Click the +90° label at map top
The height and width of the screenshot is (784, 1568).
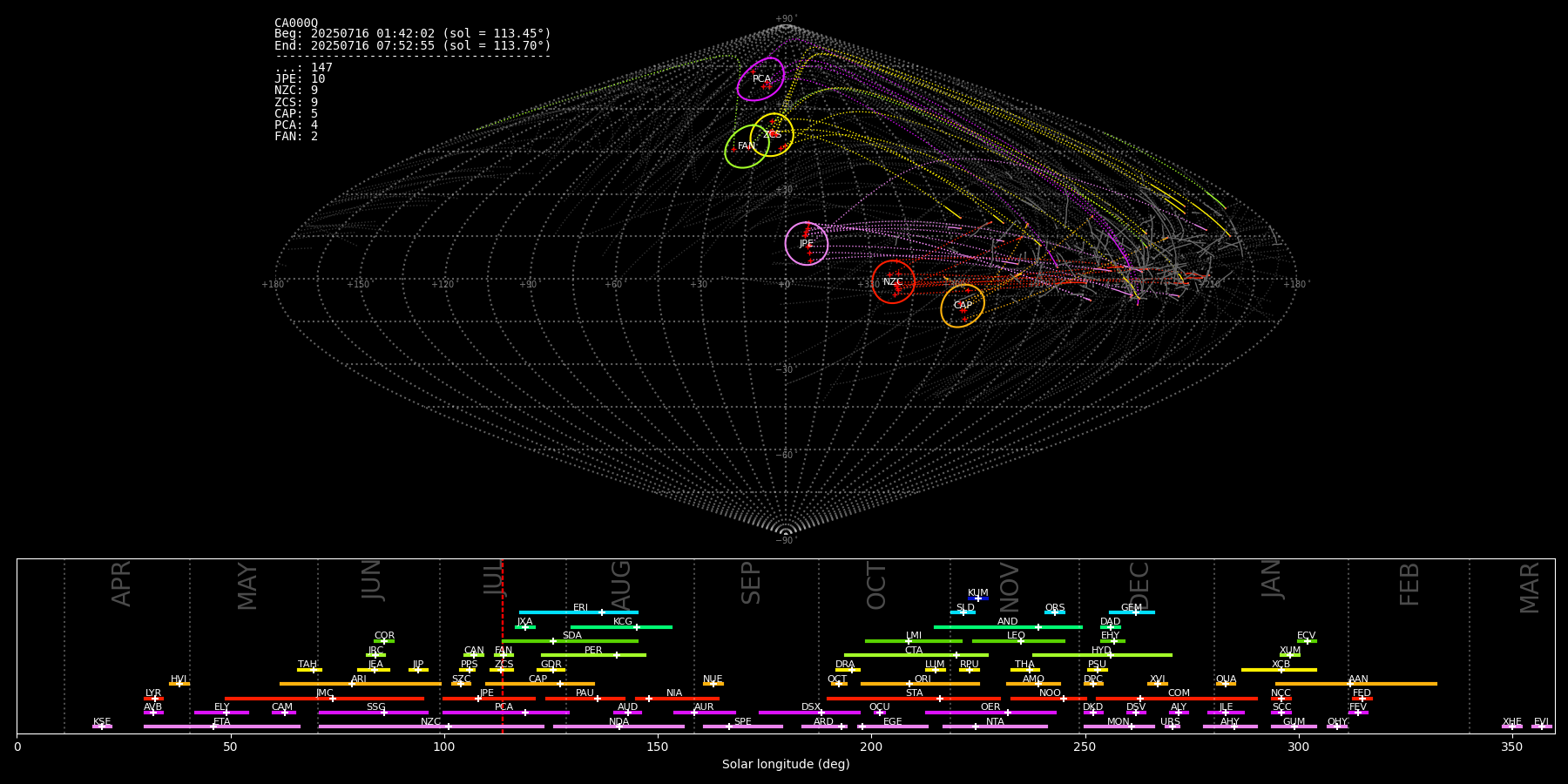coord(786,19)
